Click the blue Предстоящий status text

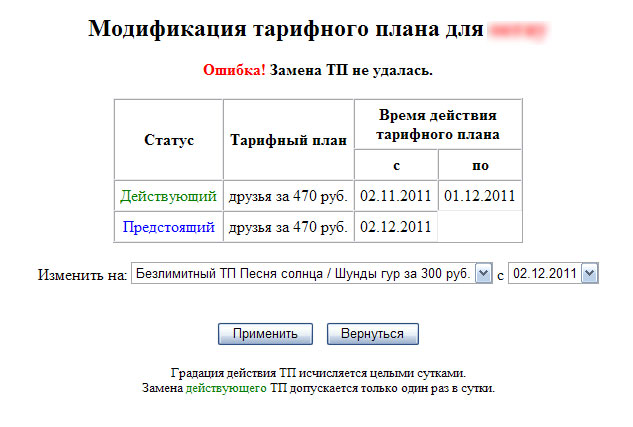[x=168, y=227]
